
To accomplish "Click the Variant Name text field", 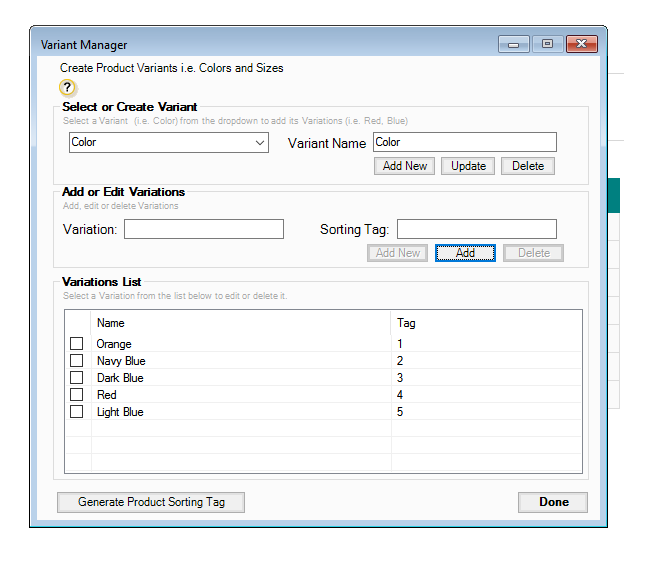I will 464,143.
